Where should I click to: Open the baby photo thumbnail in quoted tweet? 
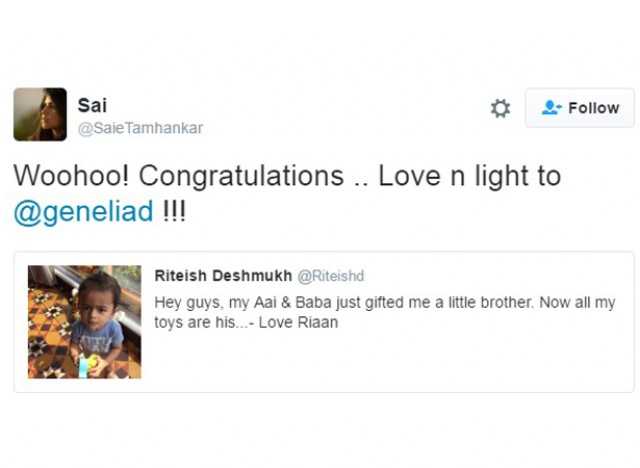click(84, 322)
